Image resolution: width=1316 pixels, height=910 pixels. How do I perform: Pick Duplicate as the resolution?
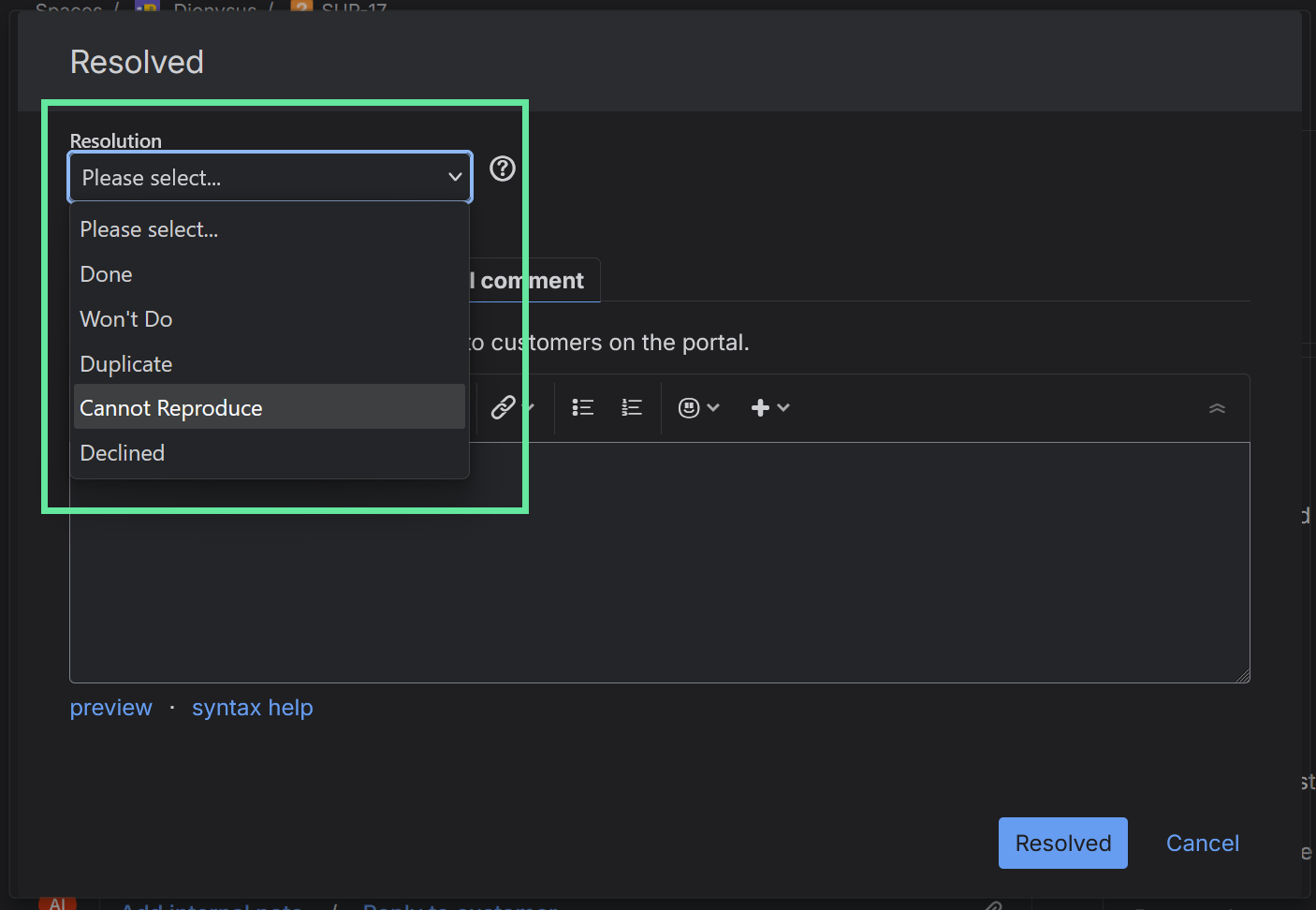tap(126, 364)
